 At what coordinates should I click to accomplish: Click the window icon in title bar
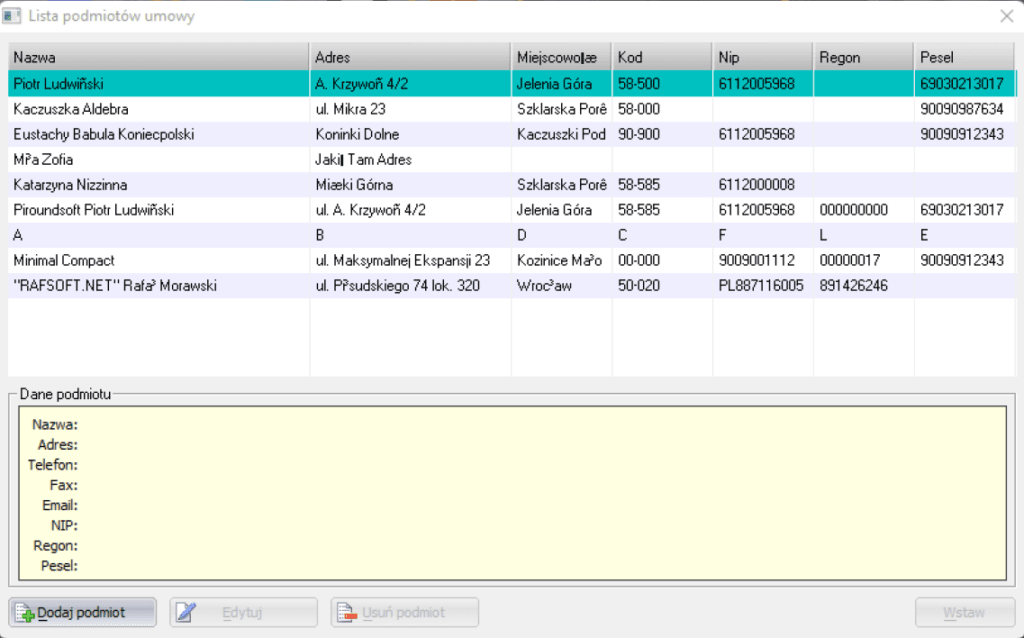13,16
